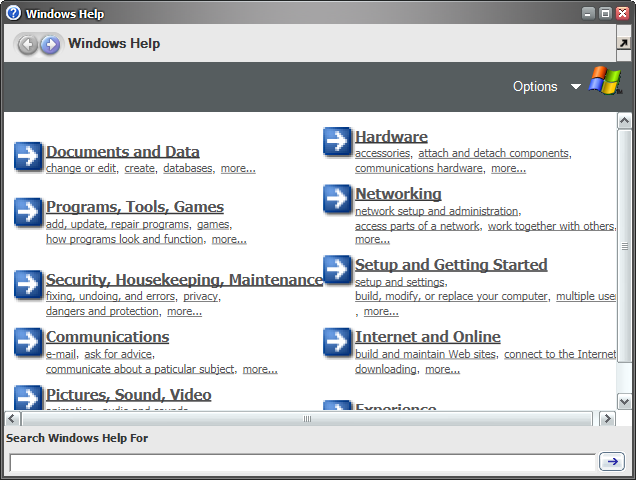Click the small arrow in top-right corner
Viewport: 636px width, 480px height.
coord(625,44)
